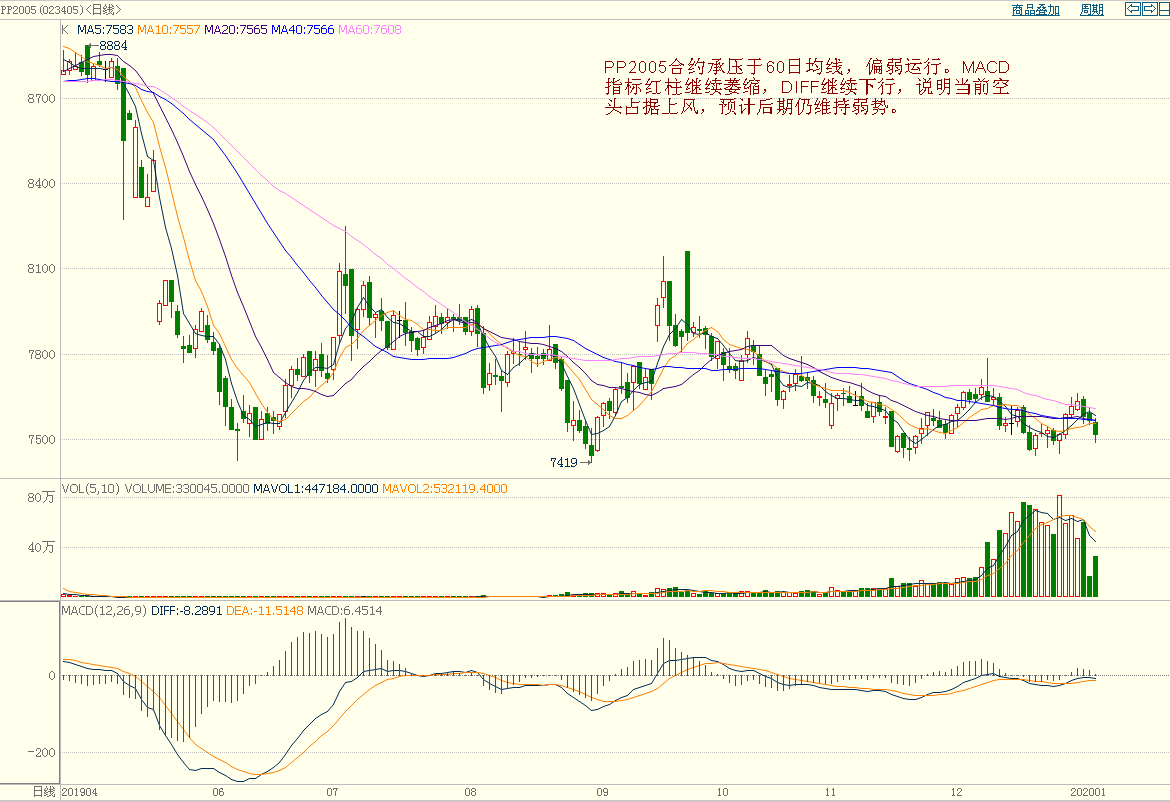
Task: Click the left arrow navigation icon
Action: coord(1132,9)
